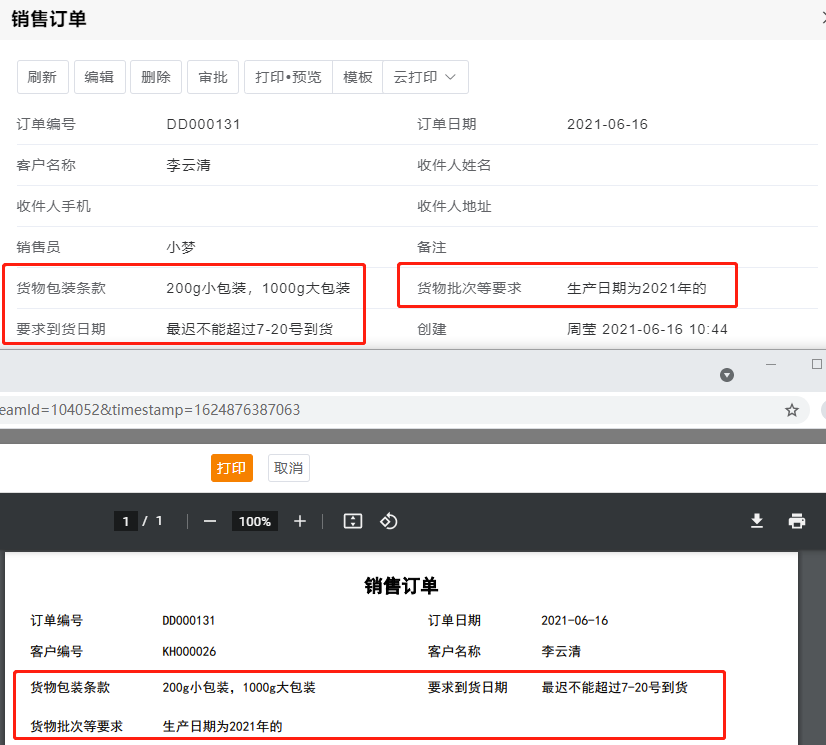This screenshot has width=826, height=745.
Task: Open the Chrome profile dropdown circle icon
Action: pyautogui.click(x=727, y=375)
